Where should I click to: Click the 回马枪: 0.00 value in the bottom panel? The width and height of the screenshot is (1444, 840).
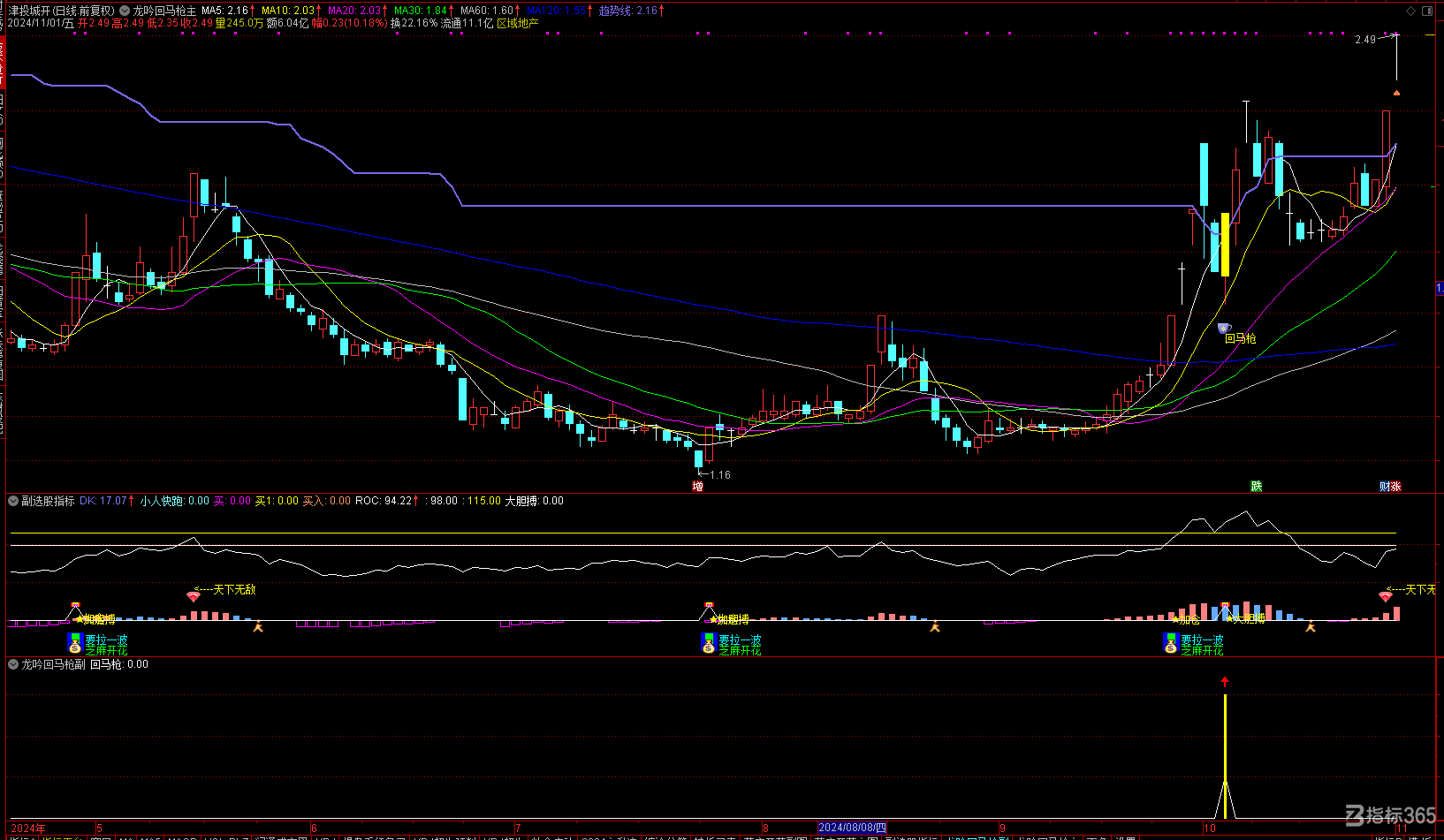[x=119, y=664]
